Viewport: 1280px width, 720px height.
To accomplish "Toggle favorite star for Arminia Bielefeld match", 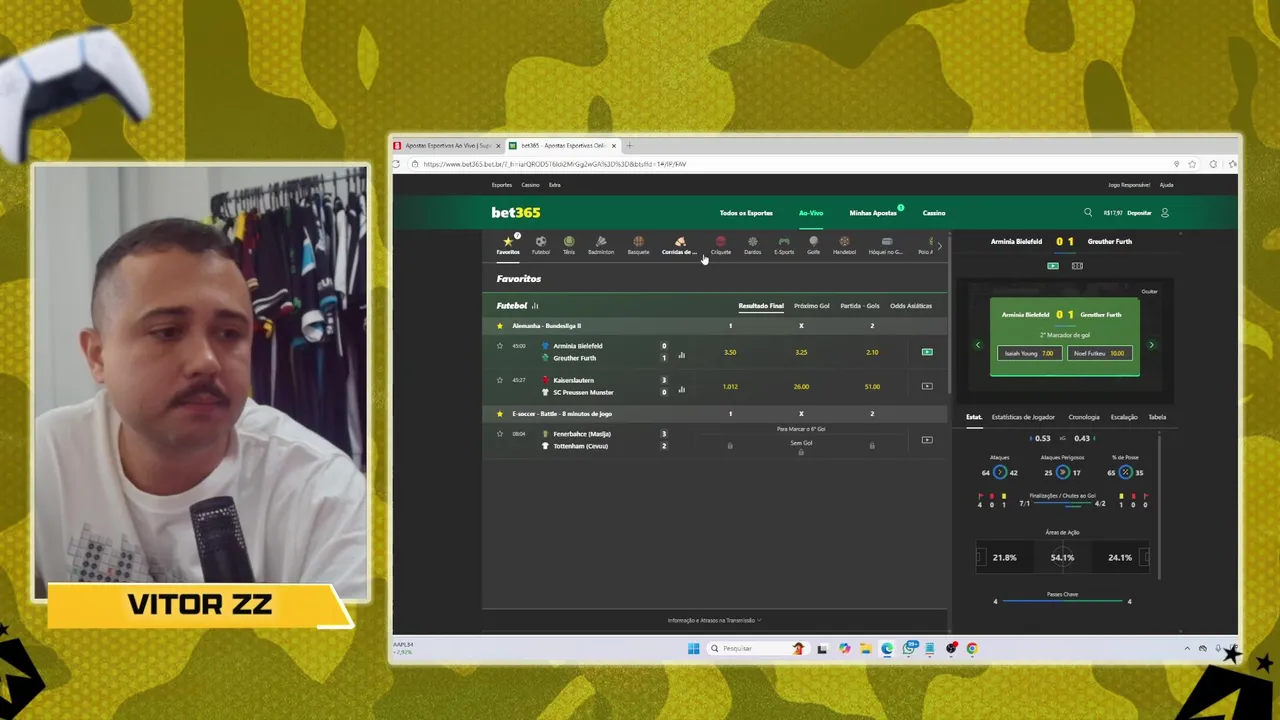I will tap(500, 346).
